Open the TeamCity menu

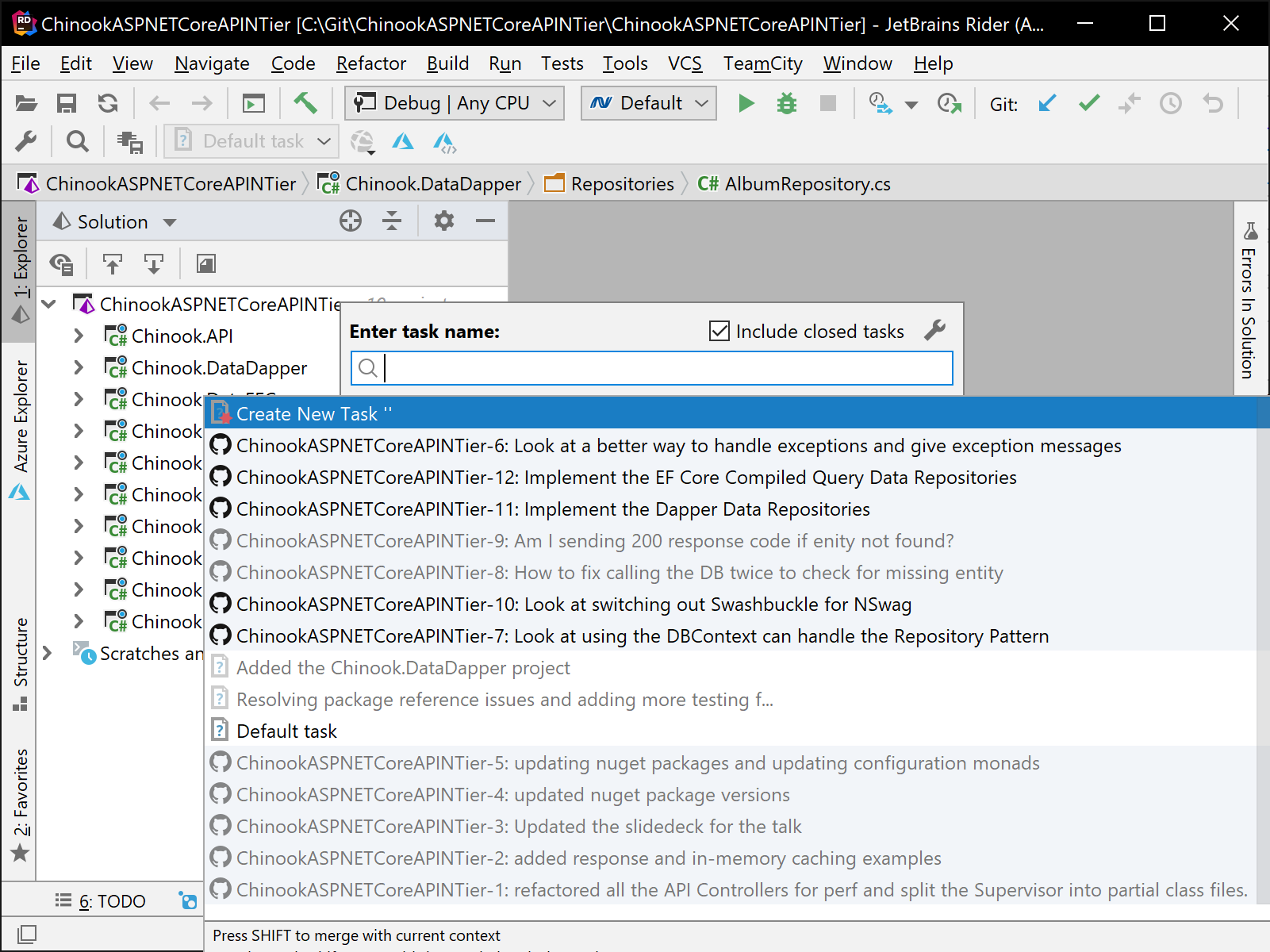(762, 63)
